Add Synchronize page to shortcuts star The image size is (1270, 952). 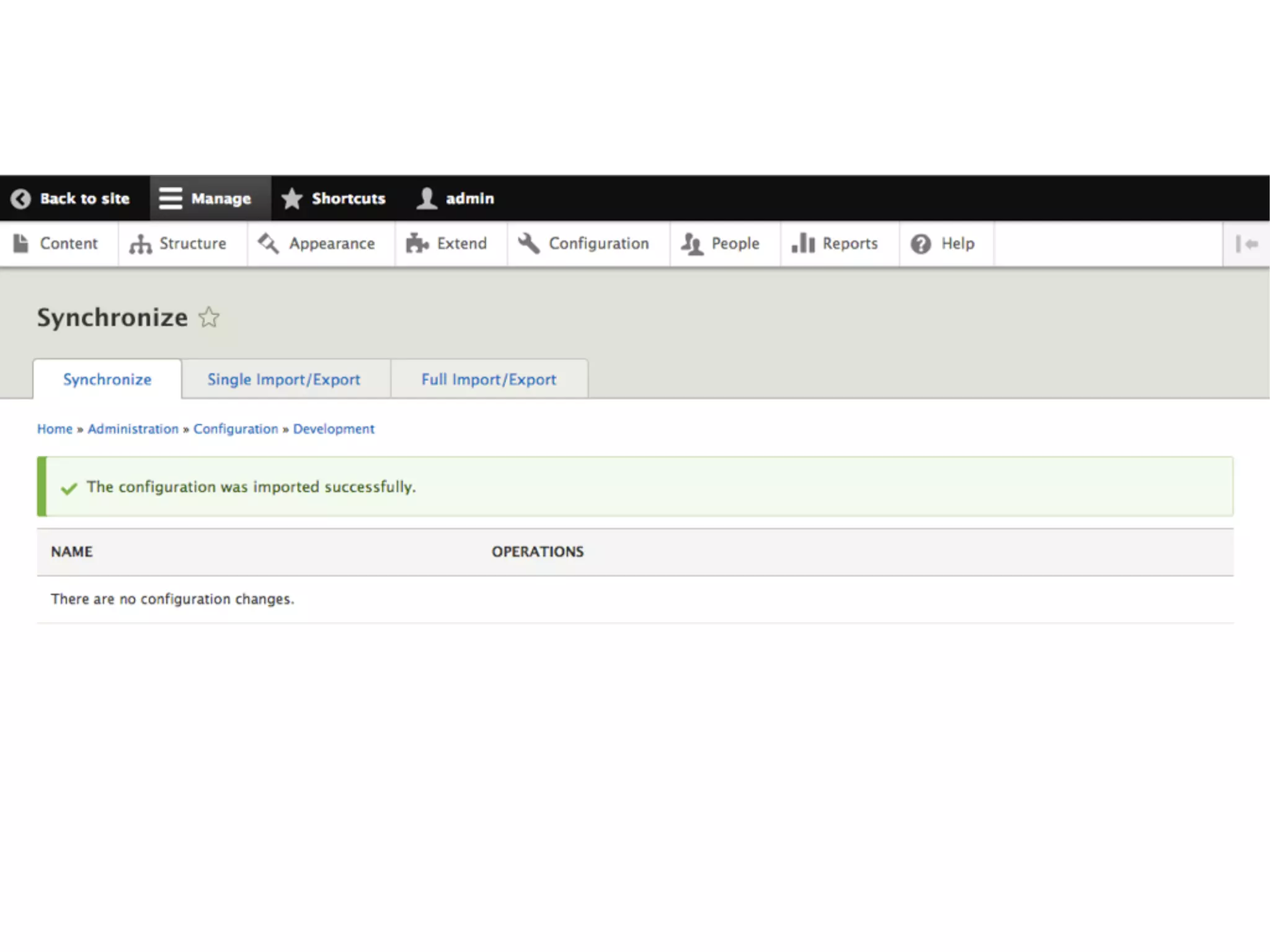209,317
